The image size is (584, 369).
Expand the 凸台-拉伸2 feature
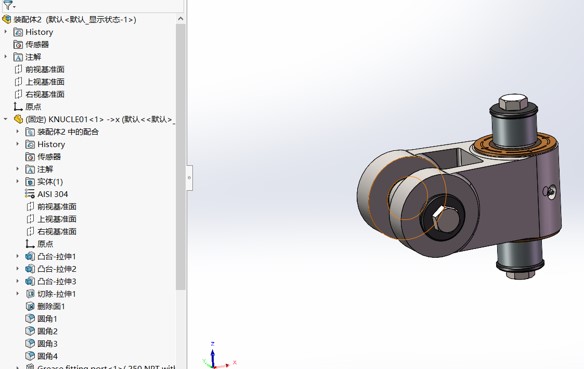pyautogui.click(x=18, y=269)
